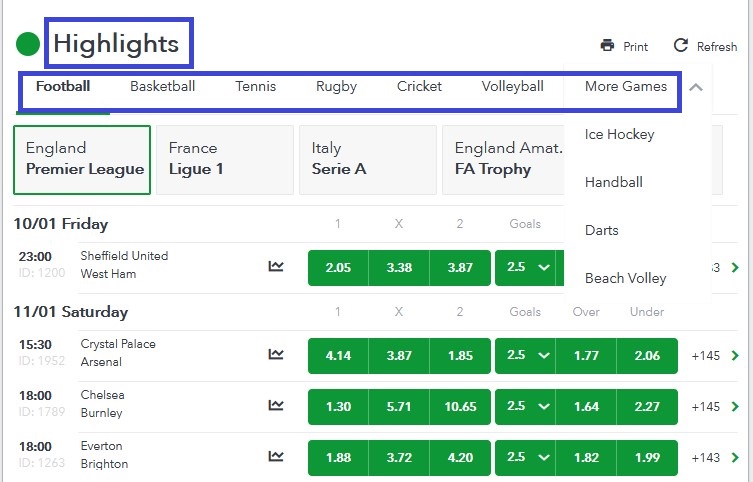
Task: Open stats chart for Crystal Palace match
Action: click(276, 354)
